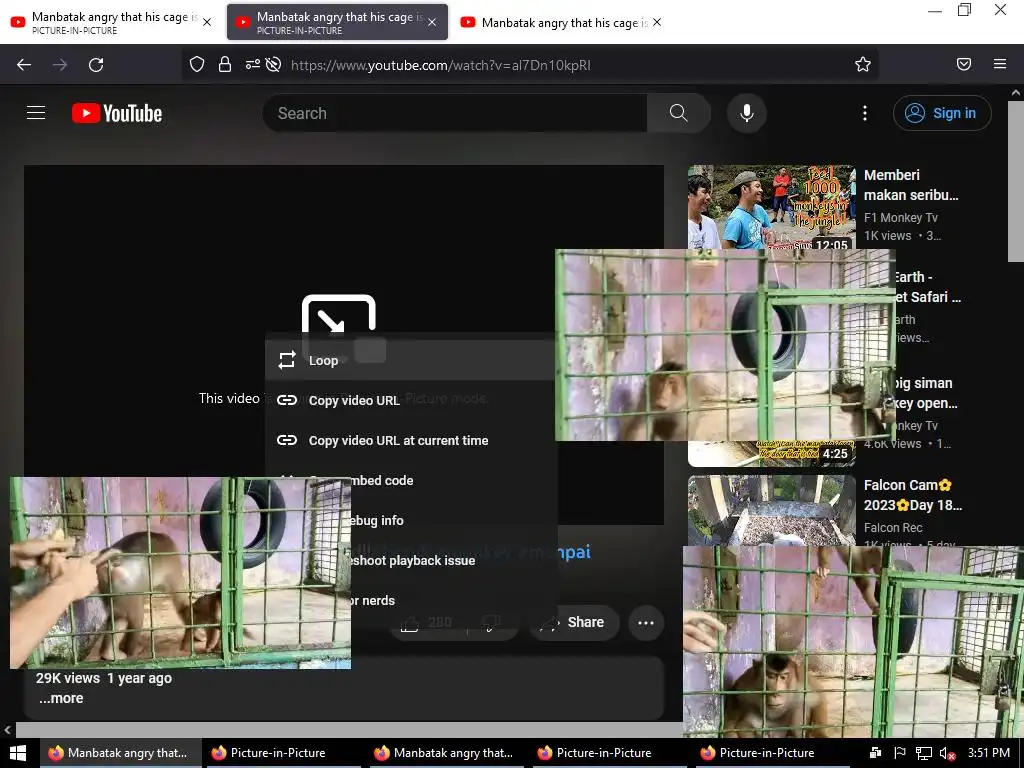
Task: Expand description with ...more
Action: click(x=61, y=698)
